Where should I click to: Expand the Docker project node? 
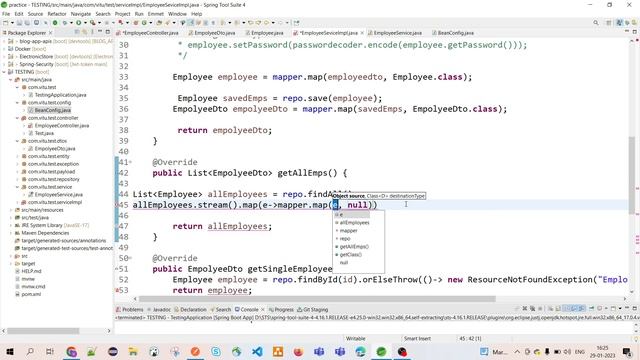(4, 49)
